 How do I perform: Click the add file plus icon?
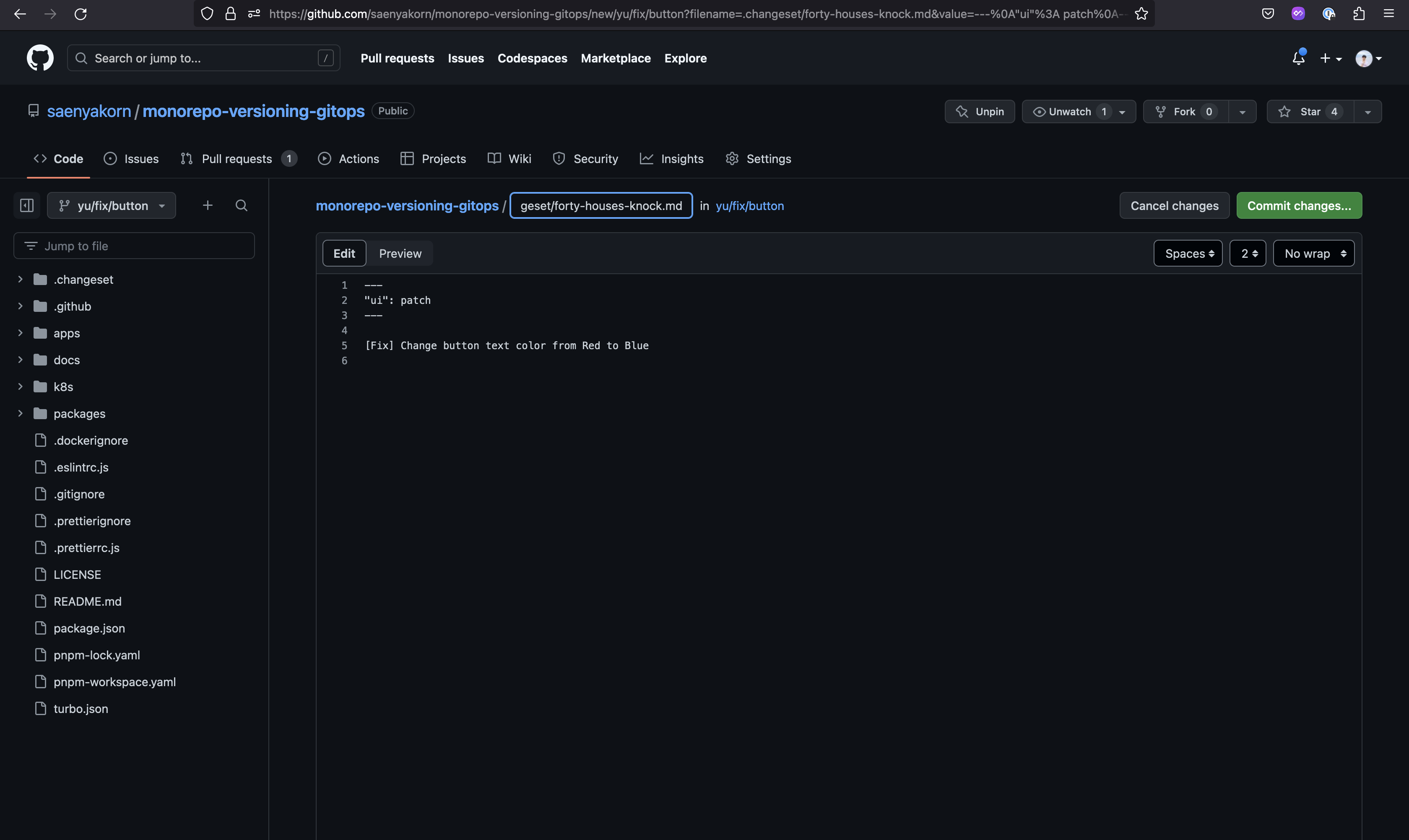click(x=208, y=205)
